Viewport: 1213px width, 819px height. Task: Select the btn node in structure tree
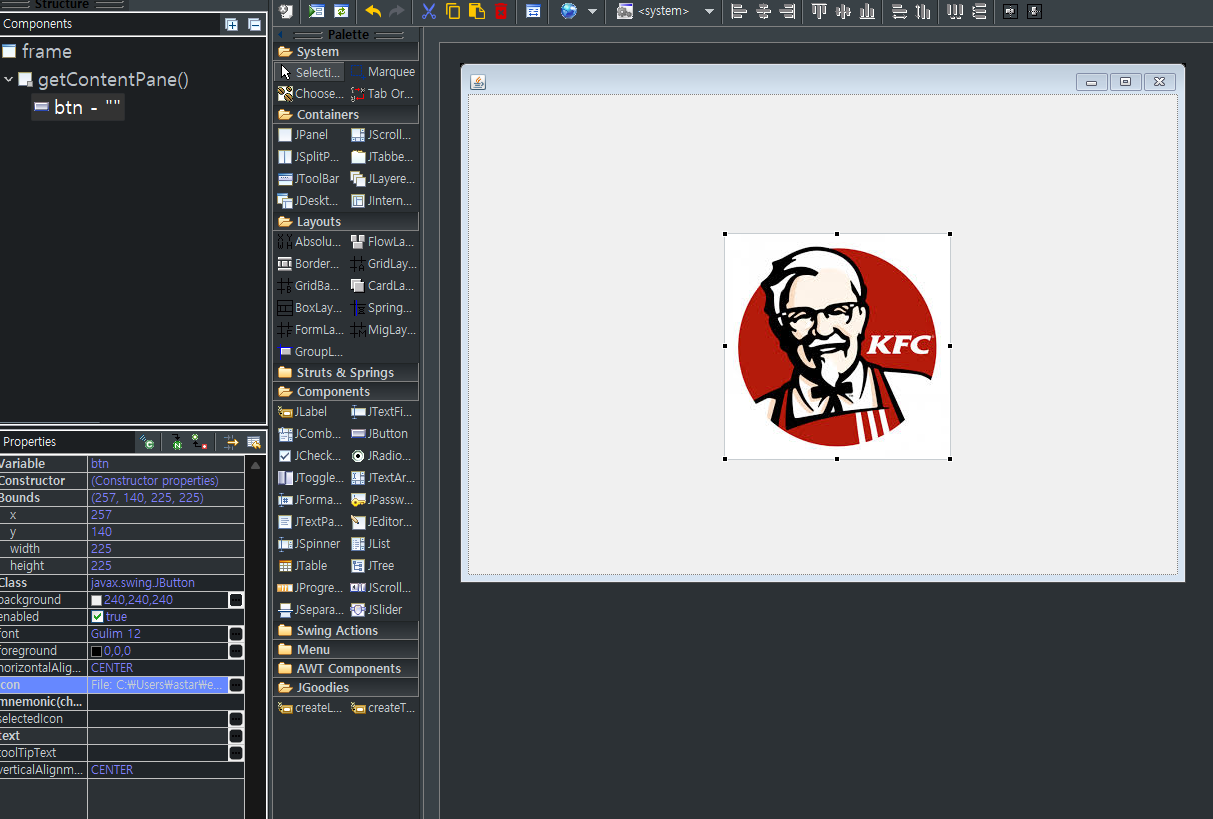(77, 107)
